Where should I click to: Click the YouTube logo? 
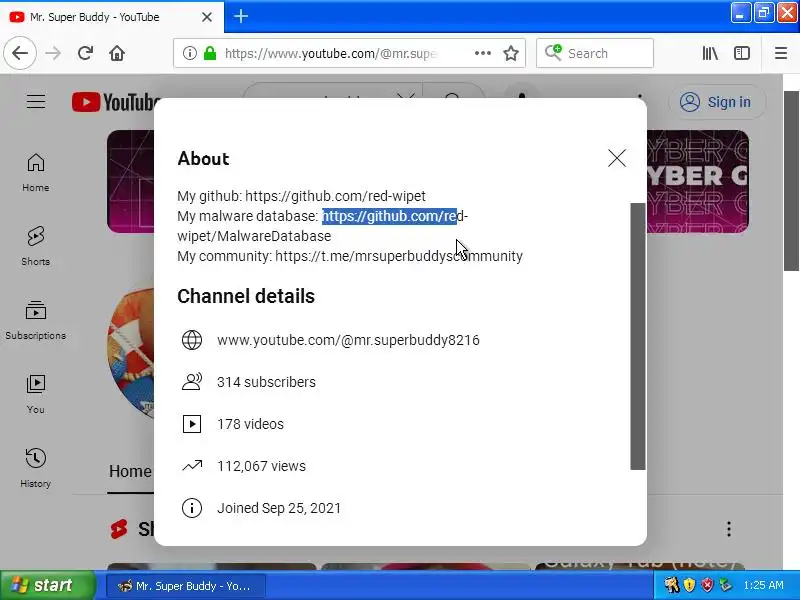click(x=113, y=102)
